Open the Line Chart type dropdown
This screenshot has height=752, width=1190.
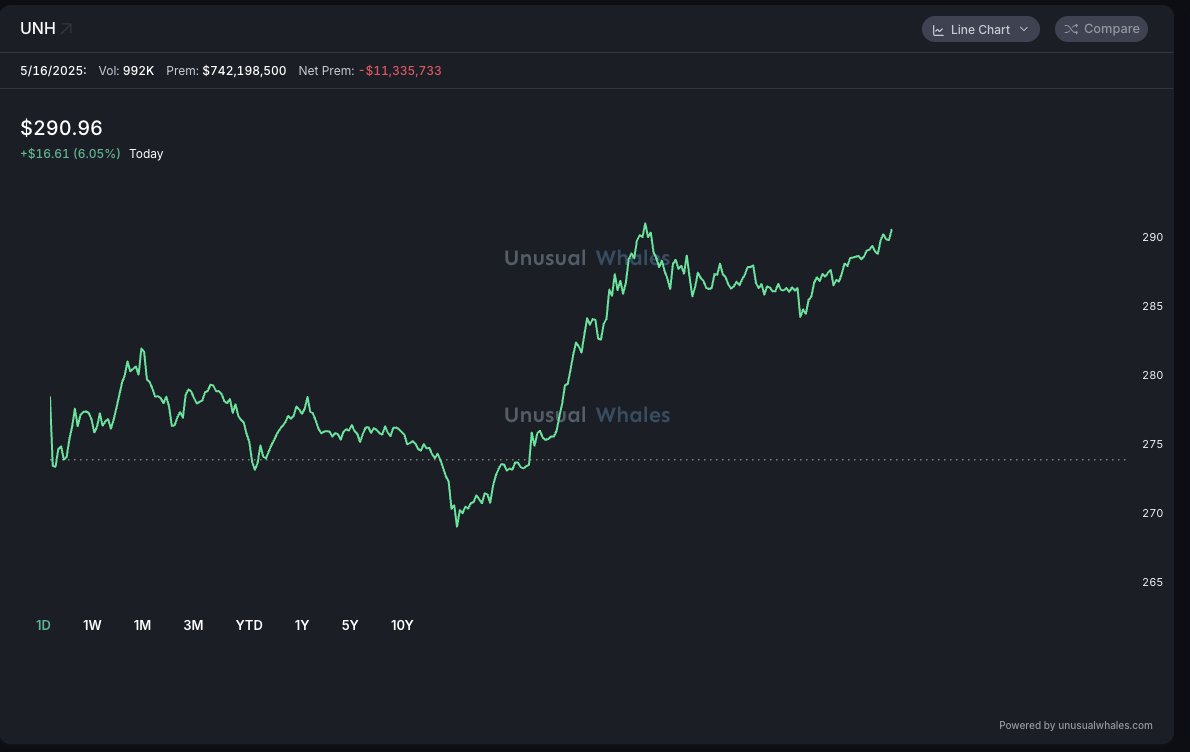tap(981, 30)
